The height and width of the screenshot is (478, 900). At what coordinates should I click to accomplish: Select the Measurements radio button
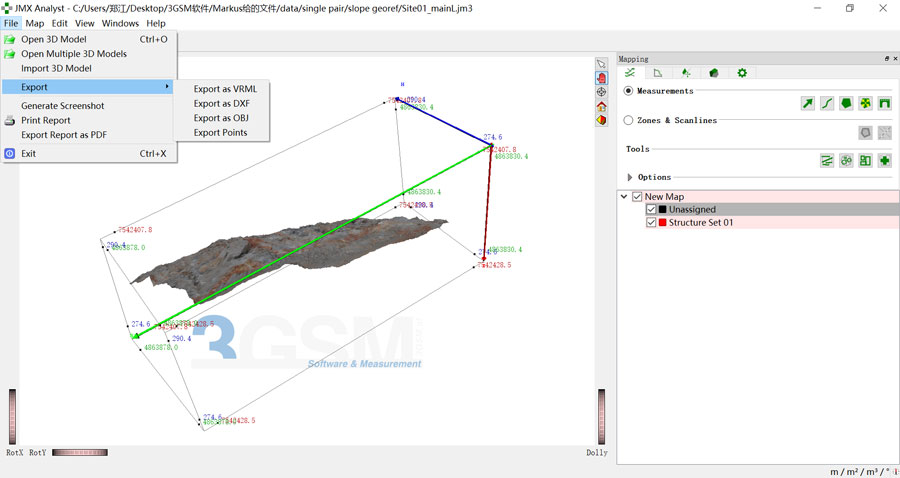point(628,91)
